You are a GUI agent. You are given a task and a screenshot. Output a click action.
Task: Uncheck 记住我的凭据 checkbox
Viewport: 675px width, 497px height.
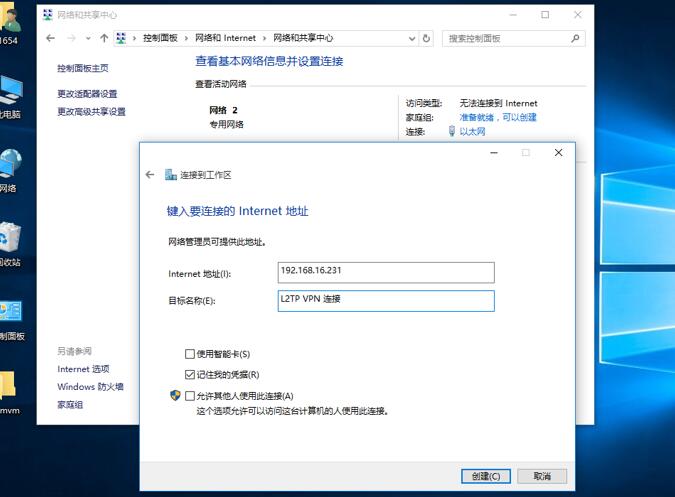pyautogui.click(x=190, y=375)
